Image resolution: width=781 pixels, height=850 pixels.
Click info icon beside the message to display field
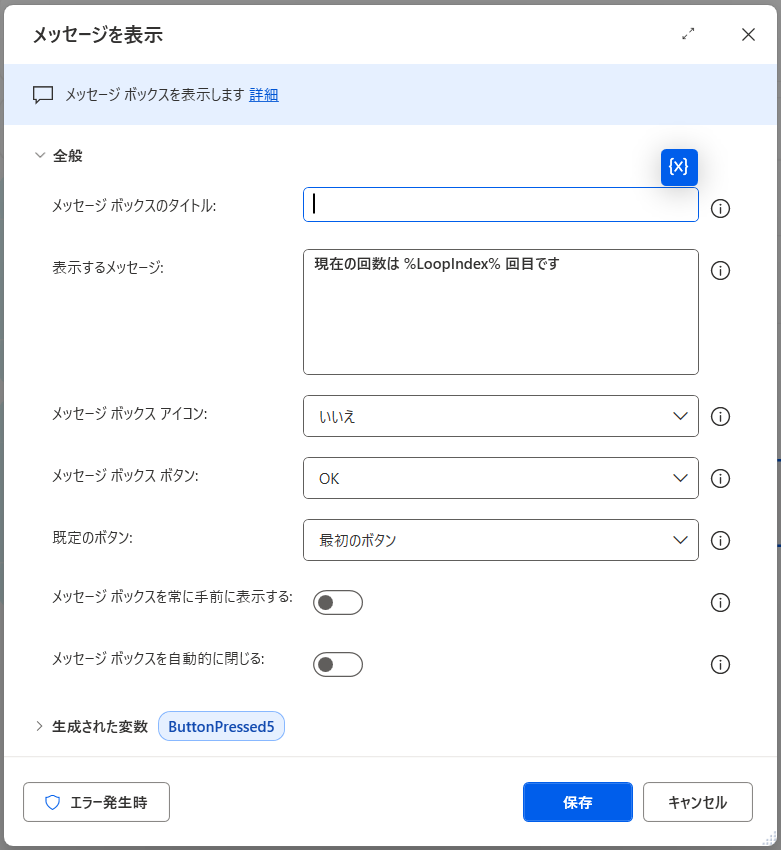click(720, 271)
